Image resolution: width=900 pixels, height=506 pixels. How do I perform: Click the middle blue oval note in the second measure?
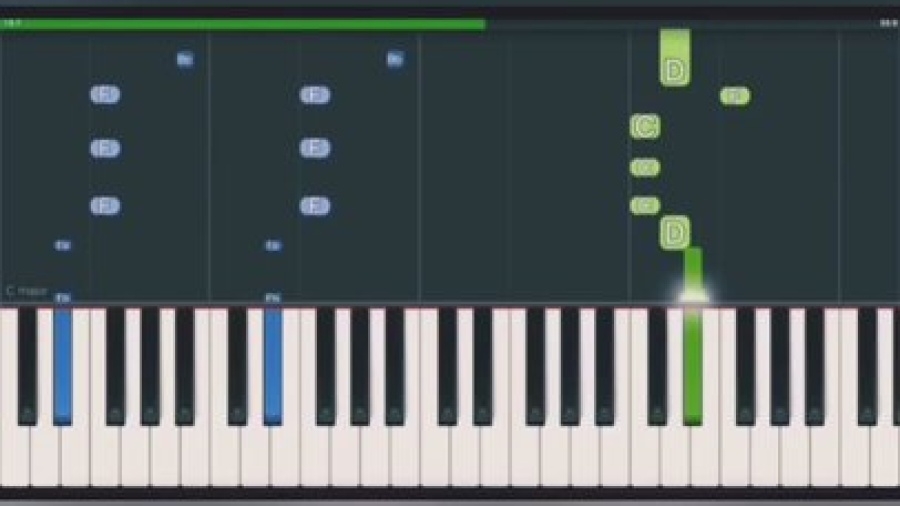pos(315,148)
